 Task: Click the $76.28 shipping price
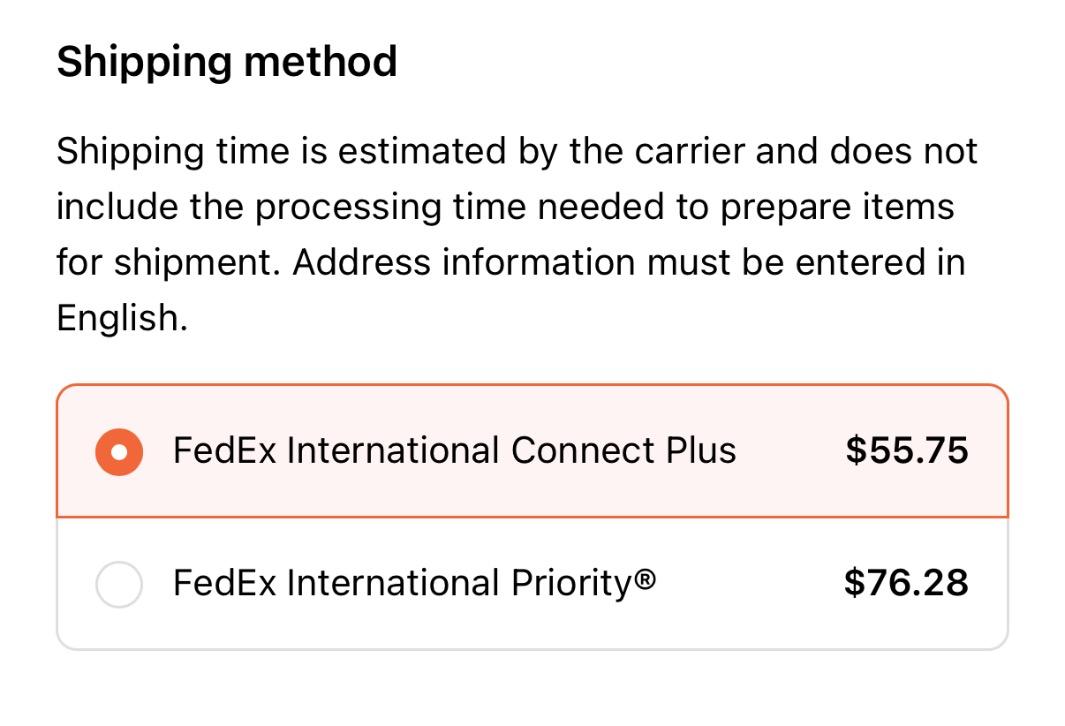[x=906, y=583]
